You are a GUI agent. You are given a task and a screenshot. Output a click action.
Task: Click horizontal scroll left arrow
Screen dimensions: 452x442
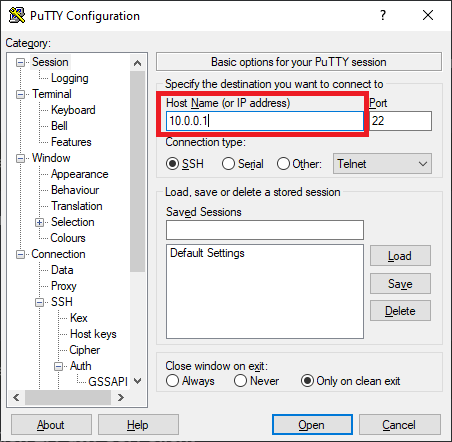tap(16, 397)
